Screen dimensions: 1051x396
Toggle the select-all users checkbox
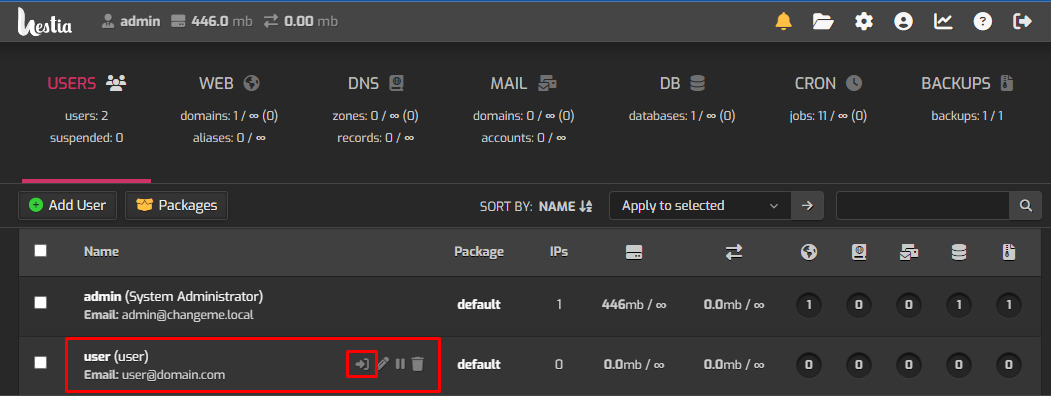tap(41, 251)
